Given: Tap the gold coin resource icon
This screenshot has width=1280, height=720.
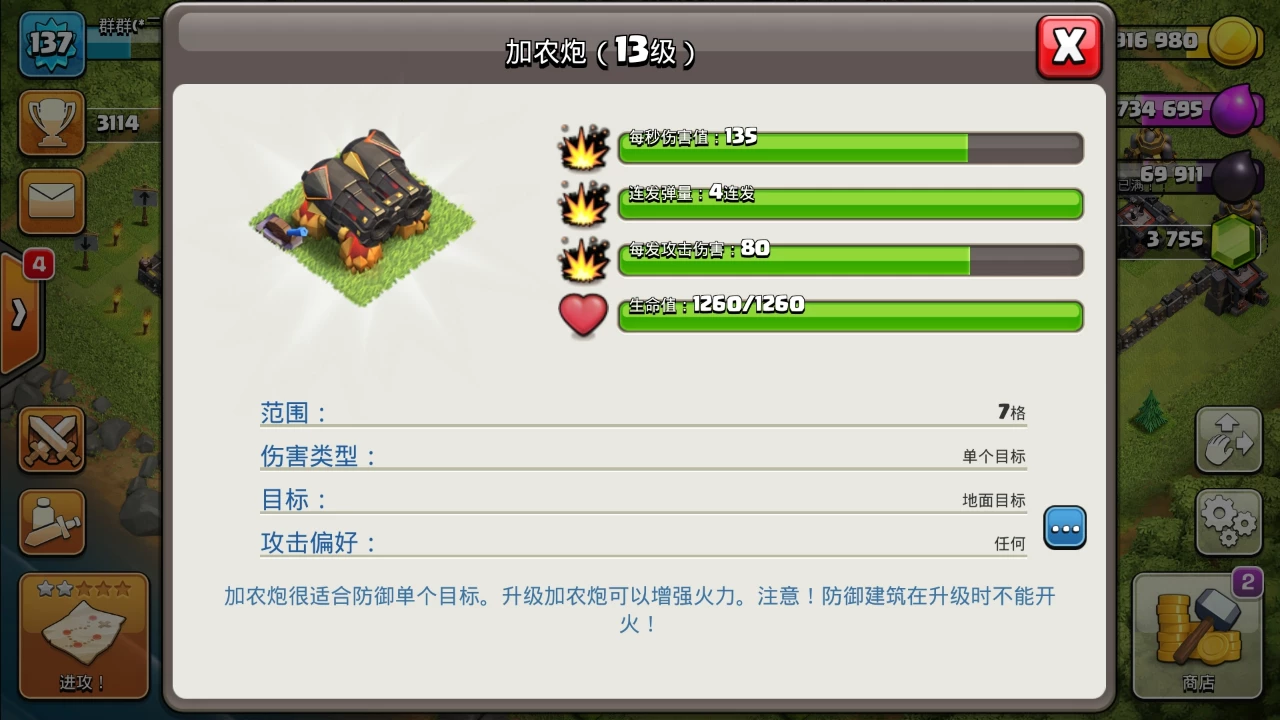Looking at the screenshot, I should [x=1236, y=42].
